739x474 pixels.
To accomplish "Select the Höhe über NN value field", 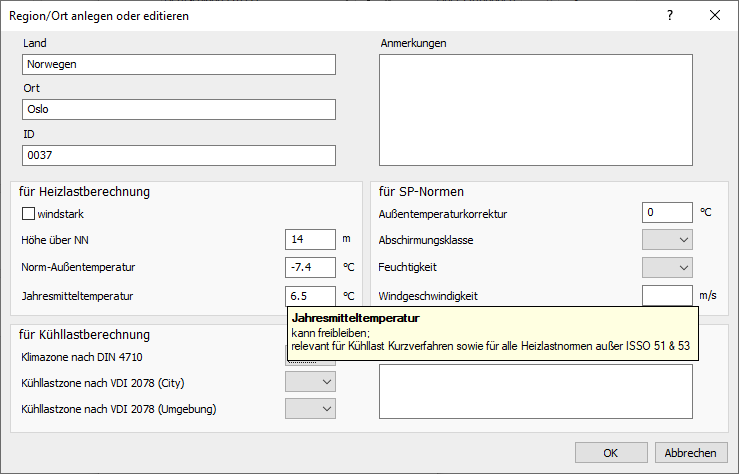I will click(310, 239).
